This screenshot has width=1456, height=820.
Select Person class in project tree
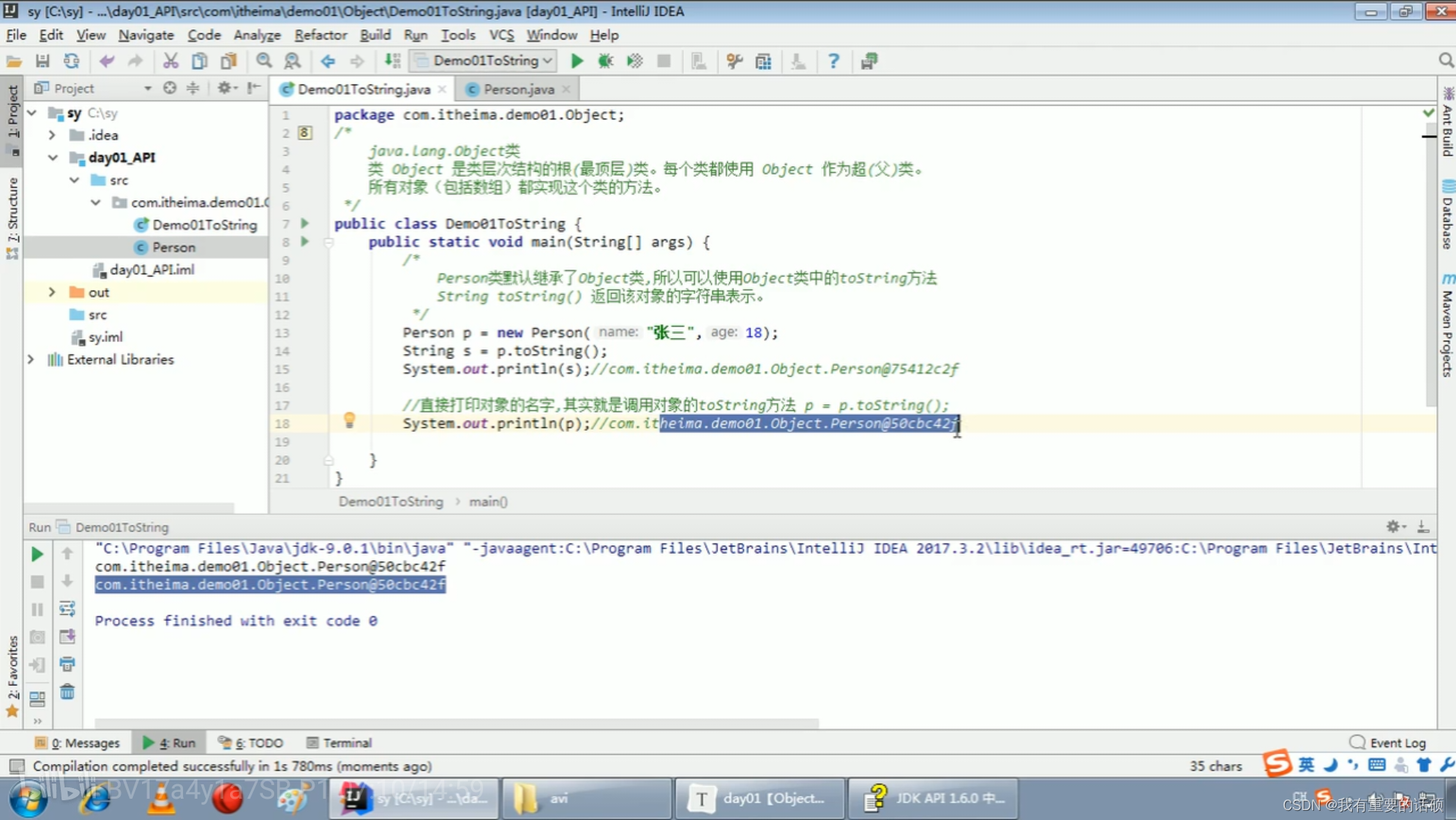(173, 248)
